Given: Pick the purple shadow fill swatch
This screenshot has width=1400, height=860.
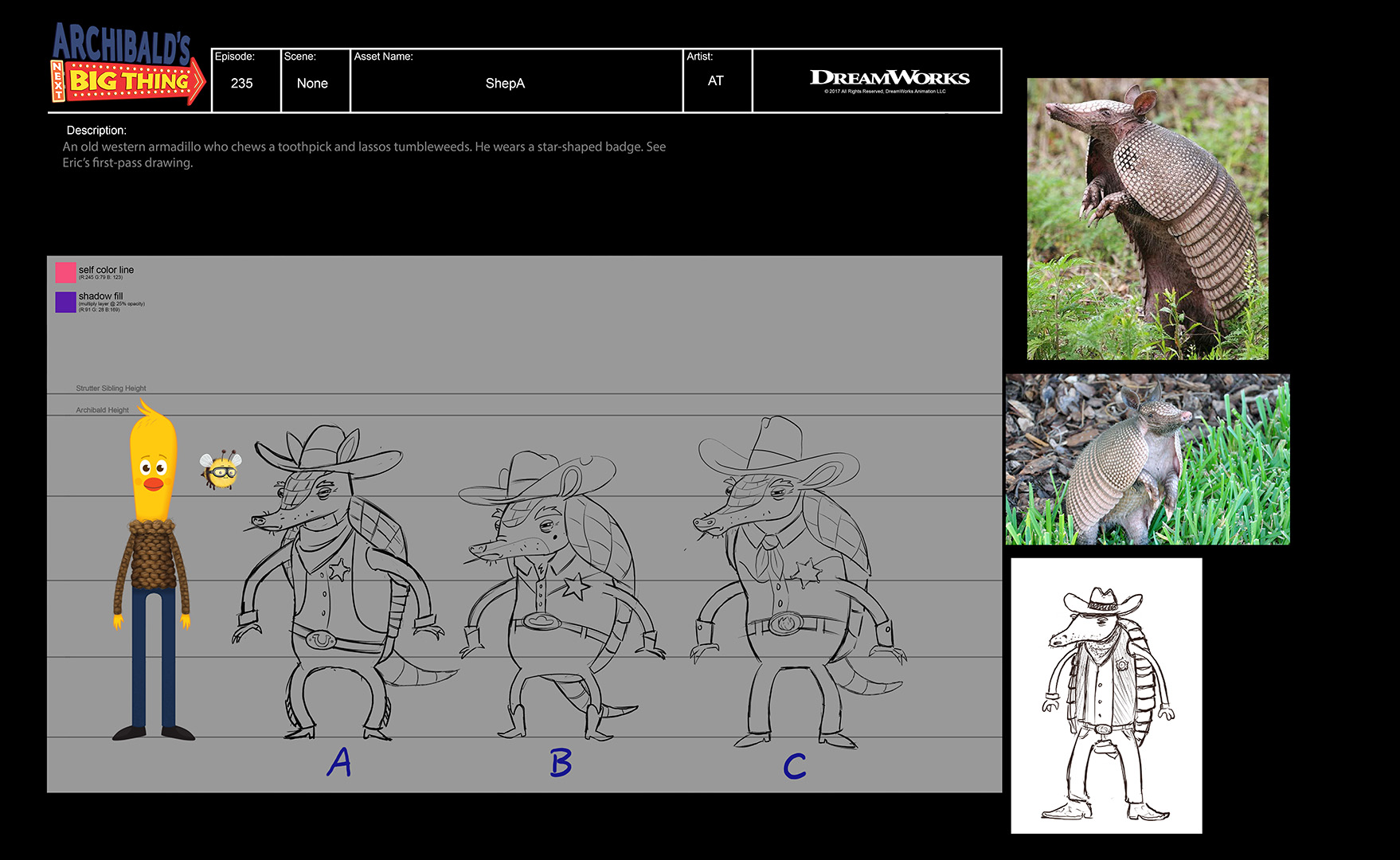Looking at the screenshot, I should click(x=65, y=302).
